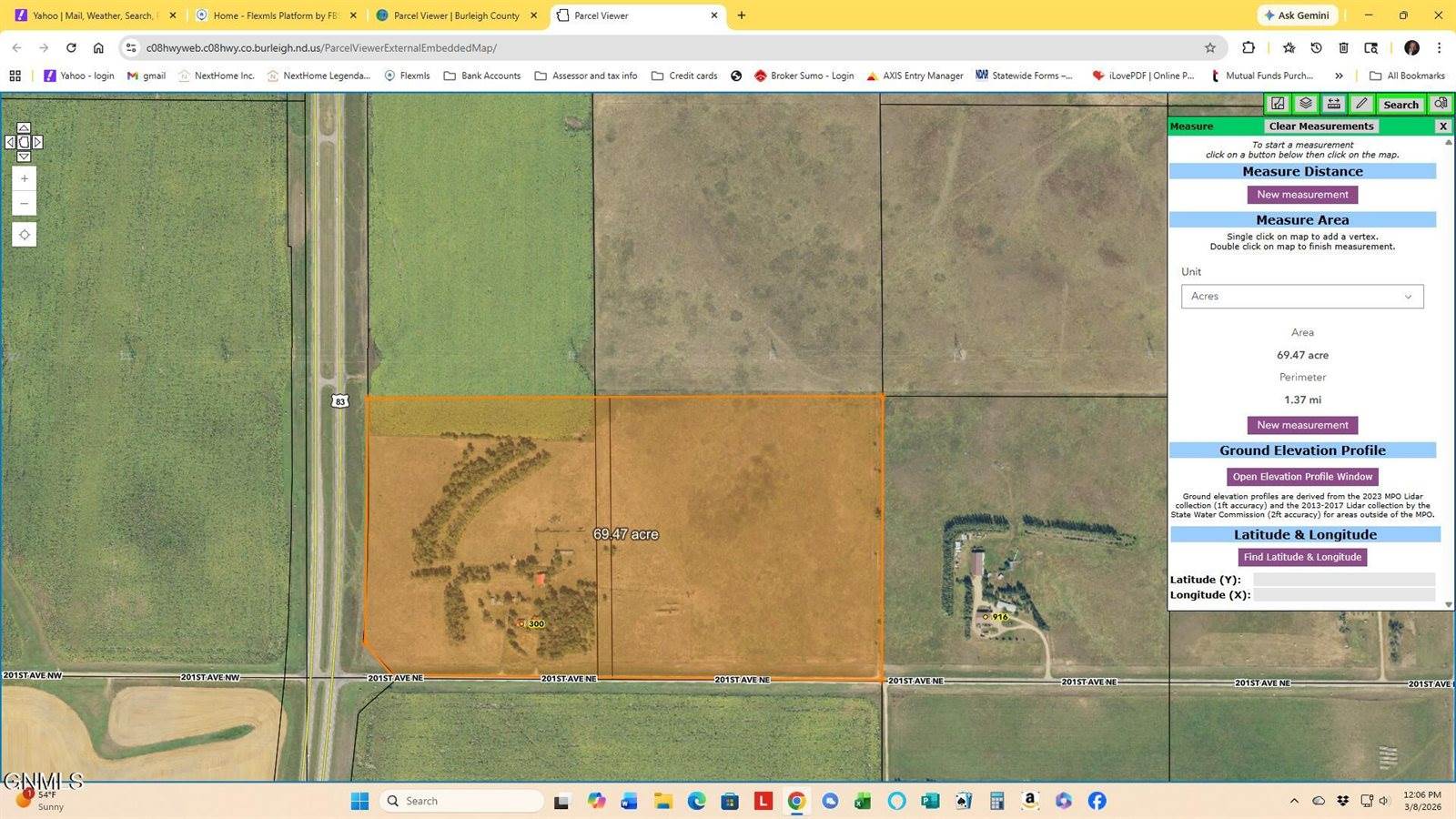1456x819 pixels.
Task: Open the layers panel icon
Action: (x=1306, y=104)
